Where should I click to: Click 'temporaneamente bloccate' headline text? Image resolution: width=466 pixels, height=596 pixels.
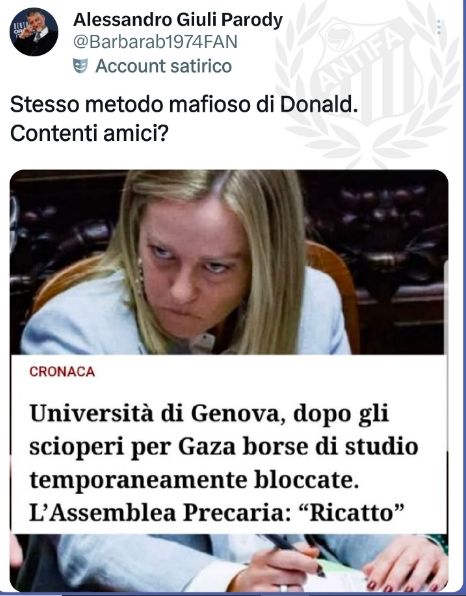click(x=194, y=480)
